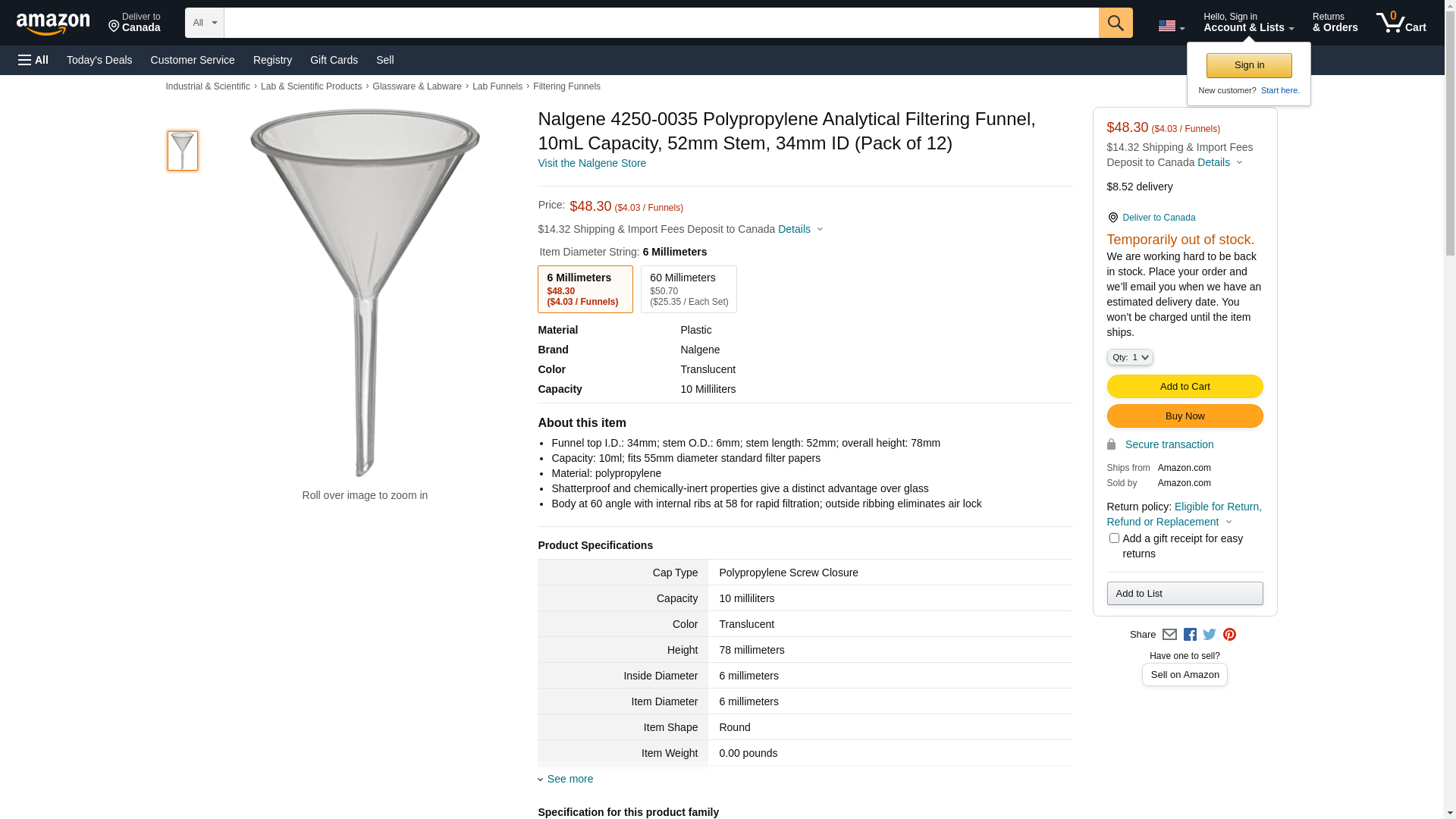Viewport: 1456px width, 819px height.
Task: Expand See more product specifications
Action: [570, 779]
